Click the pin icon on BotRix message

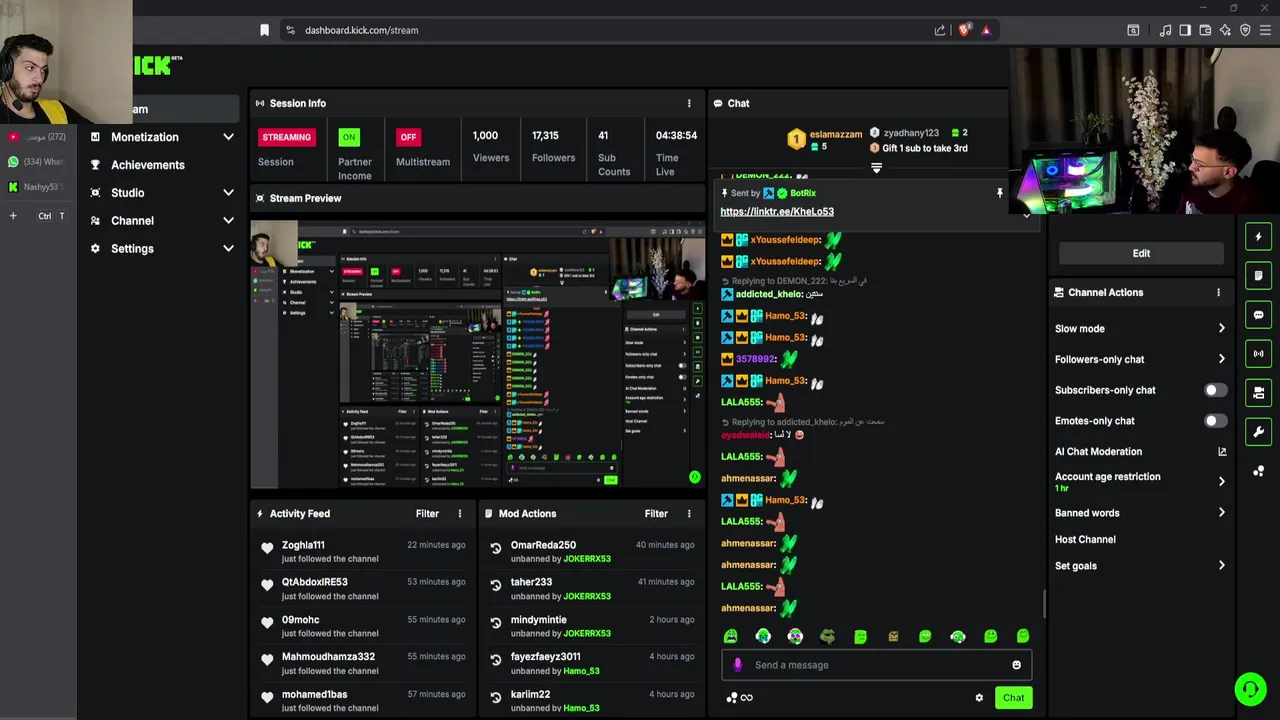tap(999, 193)
